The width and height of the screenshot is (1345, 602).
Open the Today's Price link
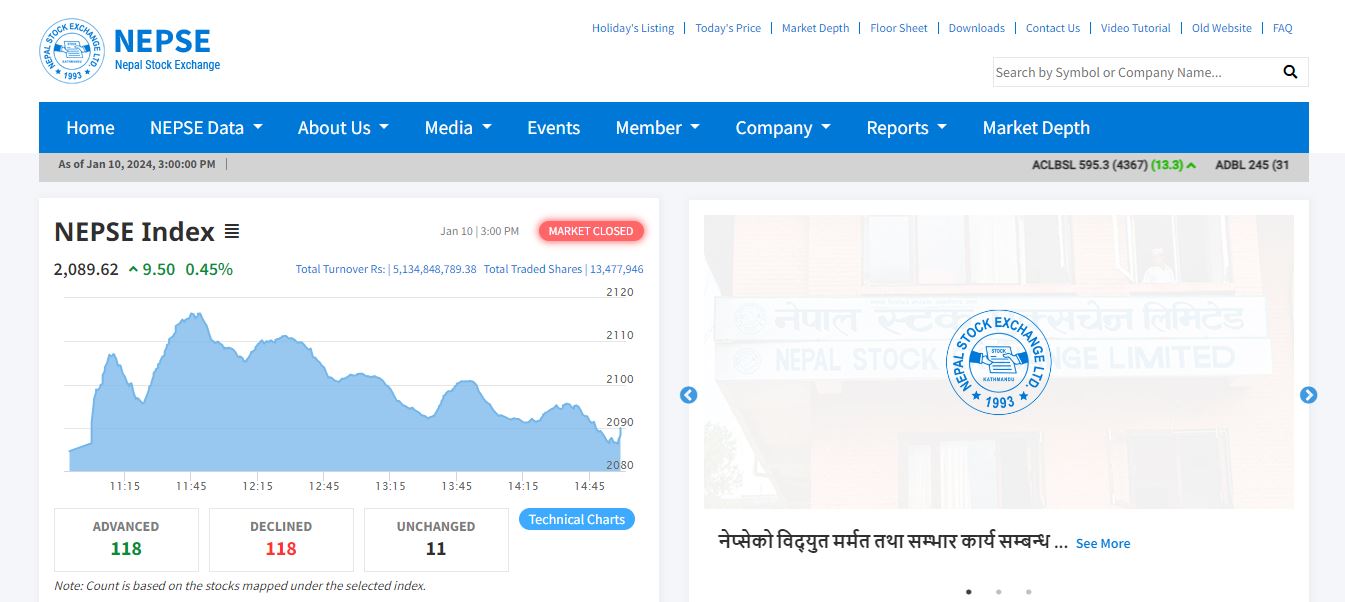tap(728, 28)
